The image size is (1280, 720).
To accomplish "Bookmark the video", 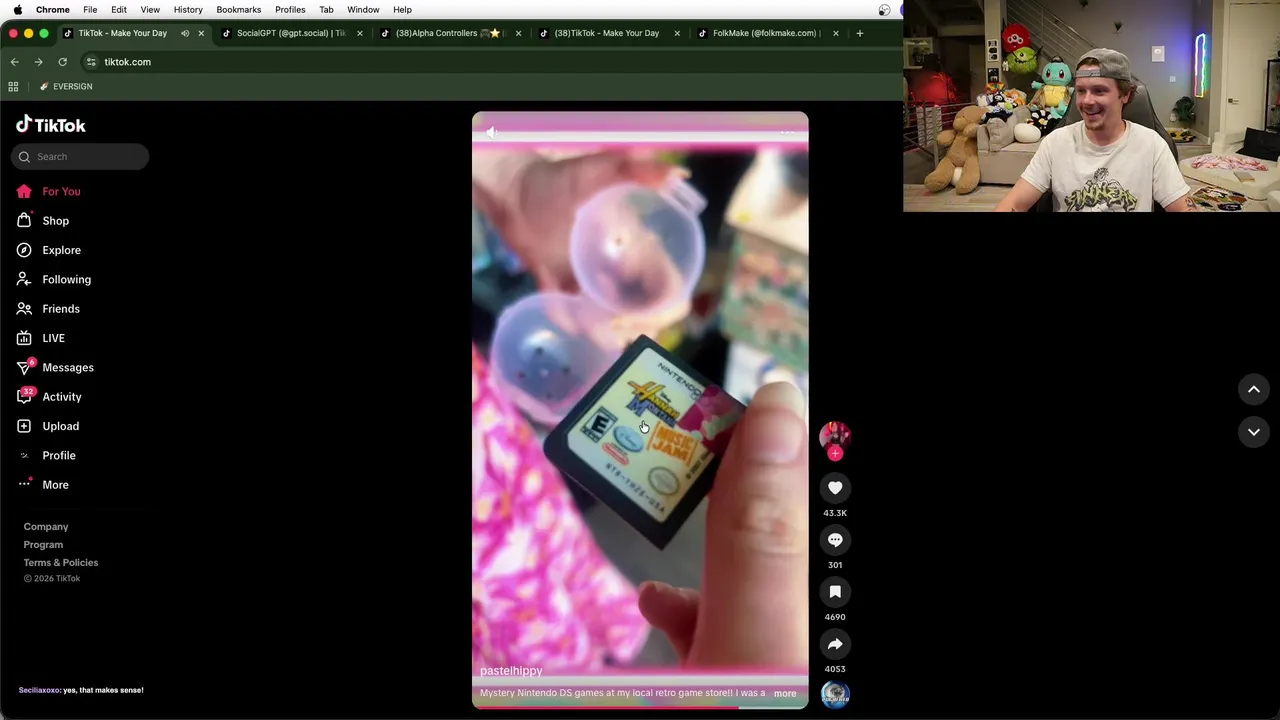I will (x=835, y=592).
